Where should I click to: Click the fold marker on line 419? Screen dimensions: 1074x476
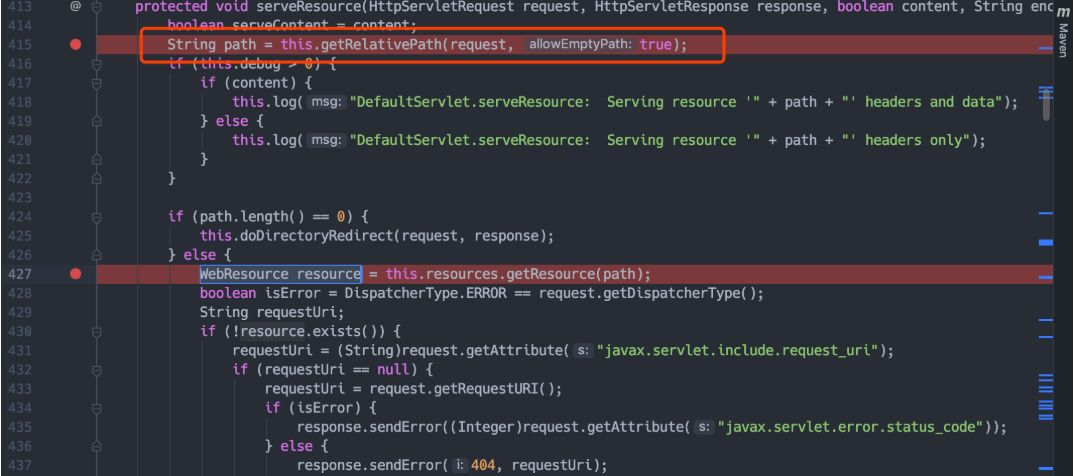click(x=96, y=121)
